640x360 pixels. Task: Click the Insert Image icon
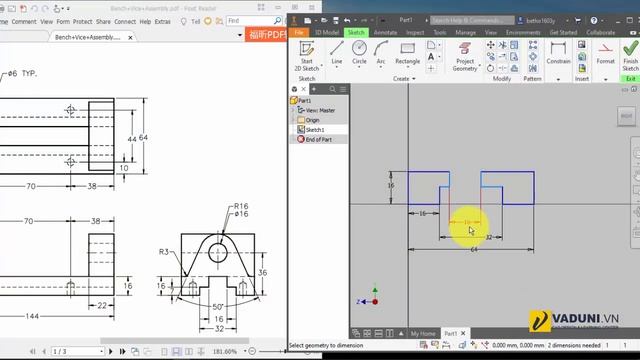tap(582, 45)
